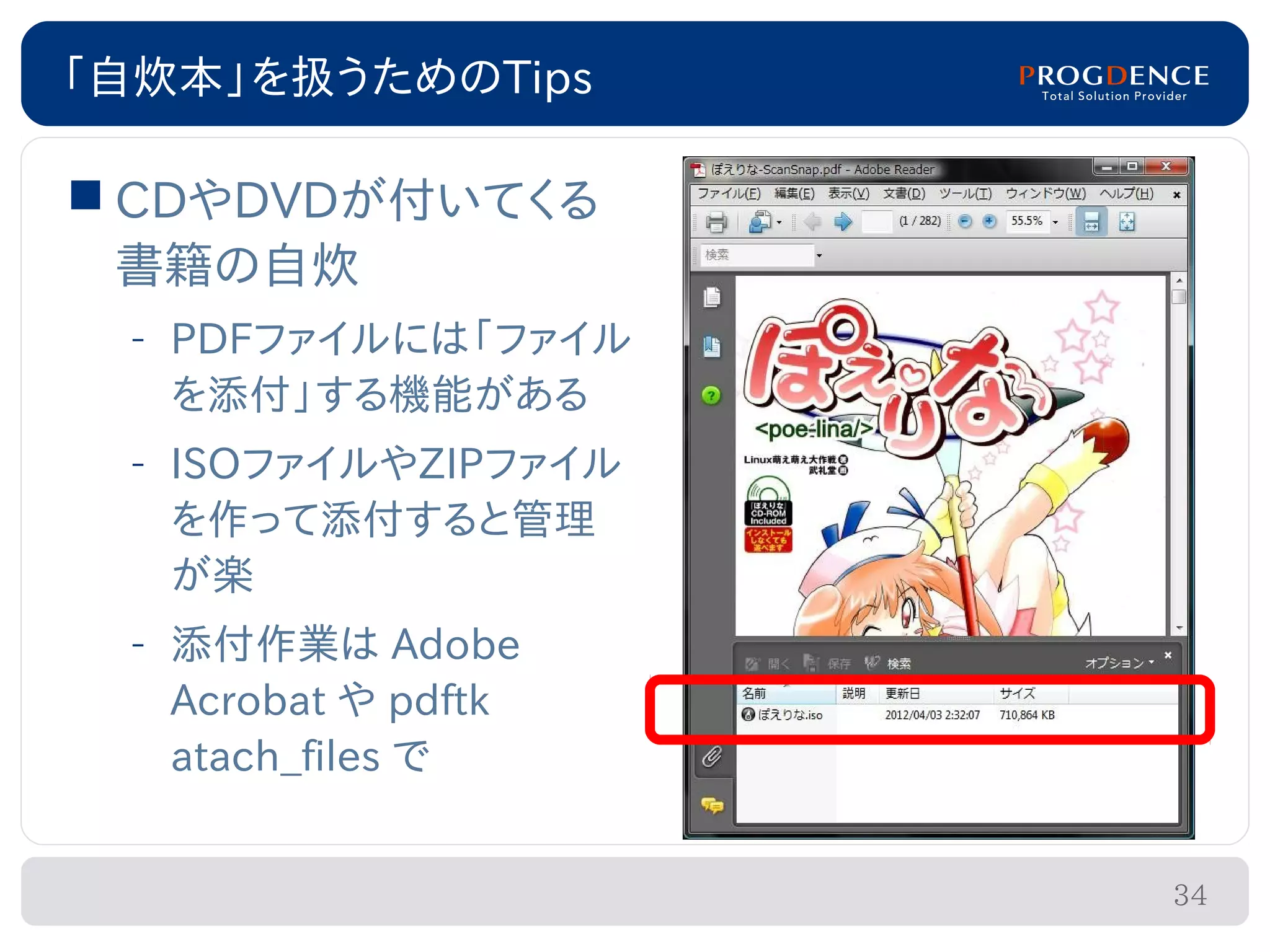Click scrollbar up arrow of document view
This screenshot has height=952, width=1270.
pyautogui.click(x=1179, y=280)
